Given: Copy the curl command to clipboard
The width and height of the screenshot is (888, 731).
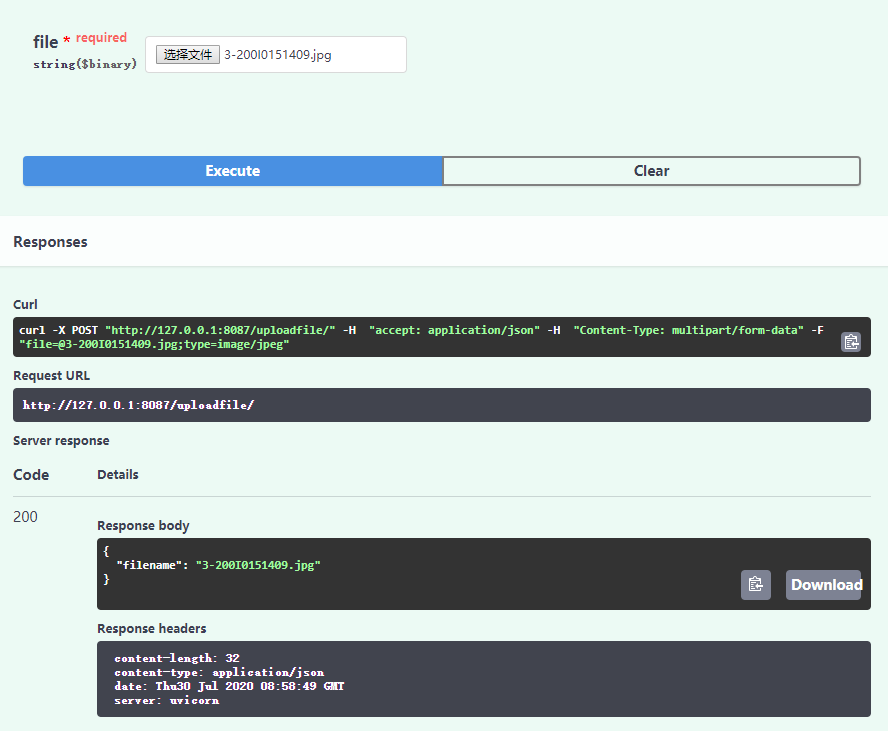Looking at the screenshot, I should (851, 341).
